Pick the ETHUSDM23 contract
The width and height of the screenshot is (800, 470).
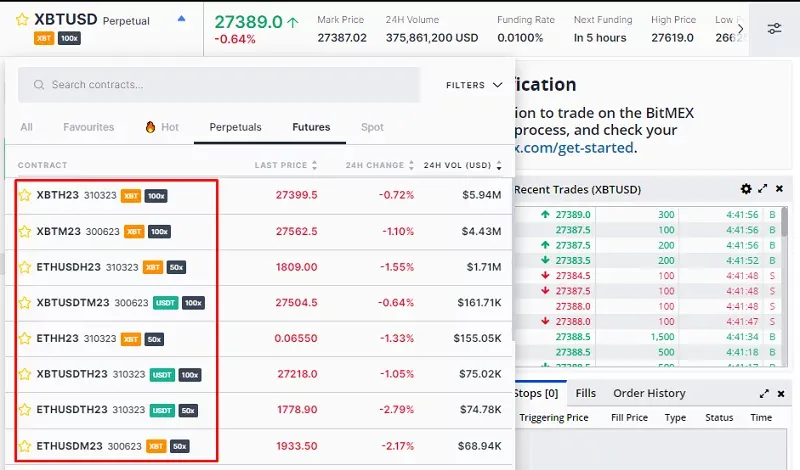[x=69, y=446]
